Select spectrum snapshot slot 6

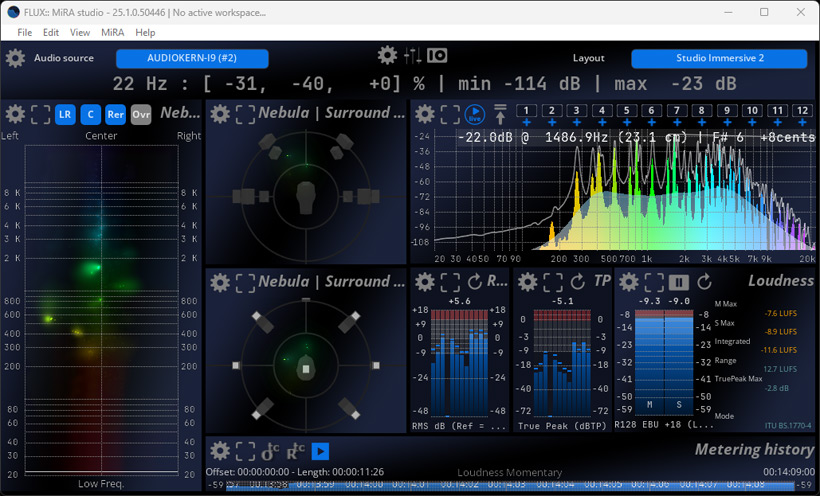(x=652, y=110)
